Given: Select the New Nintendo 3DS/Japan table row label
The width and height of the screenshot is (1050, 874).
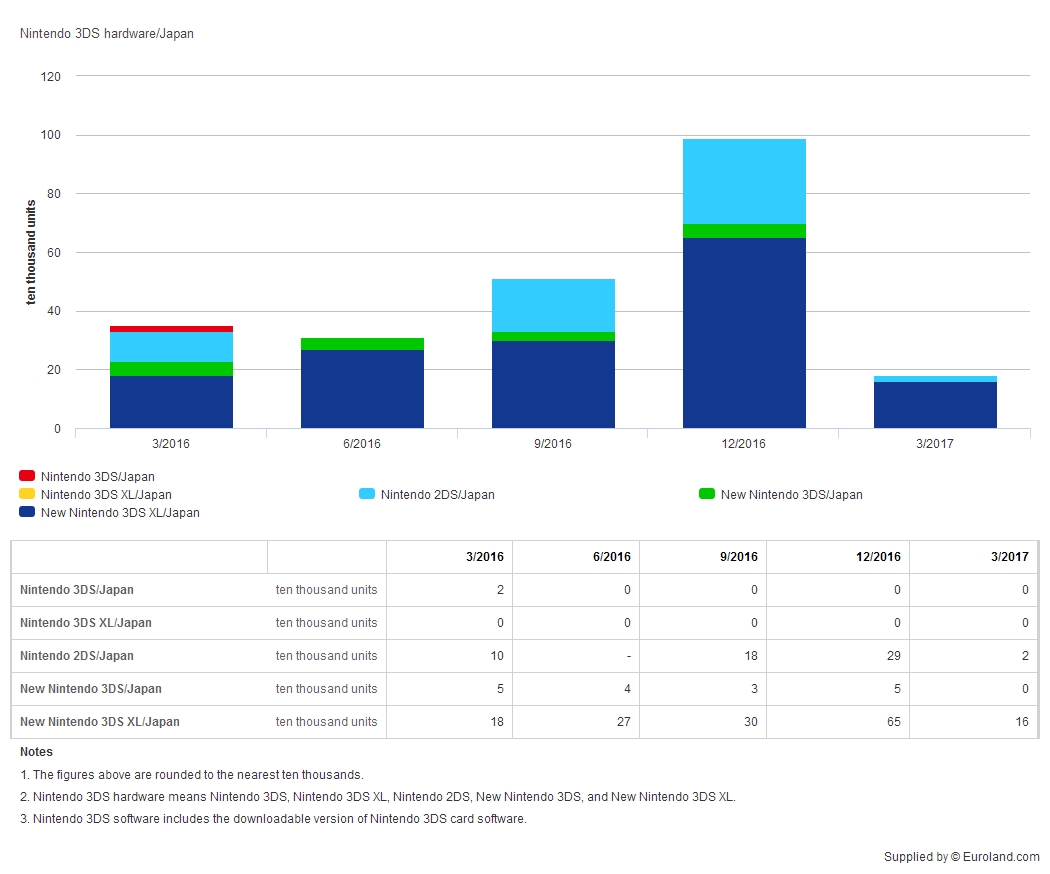Looking at the screenshot, I should point(90,688).
